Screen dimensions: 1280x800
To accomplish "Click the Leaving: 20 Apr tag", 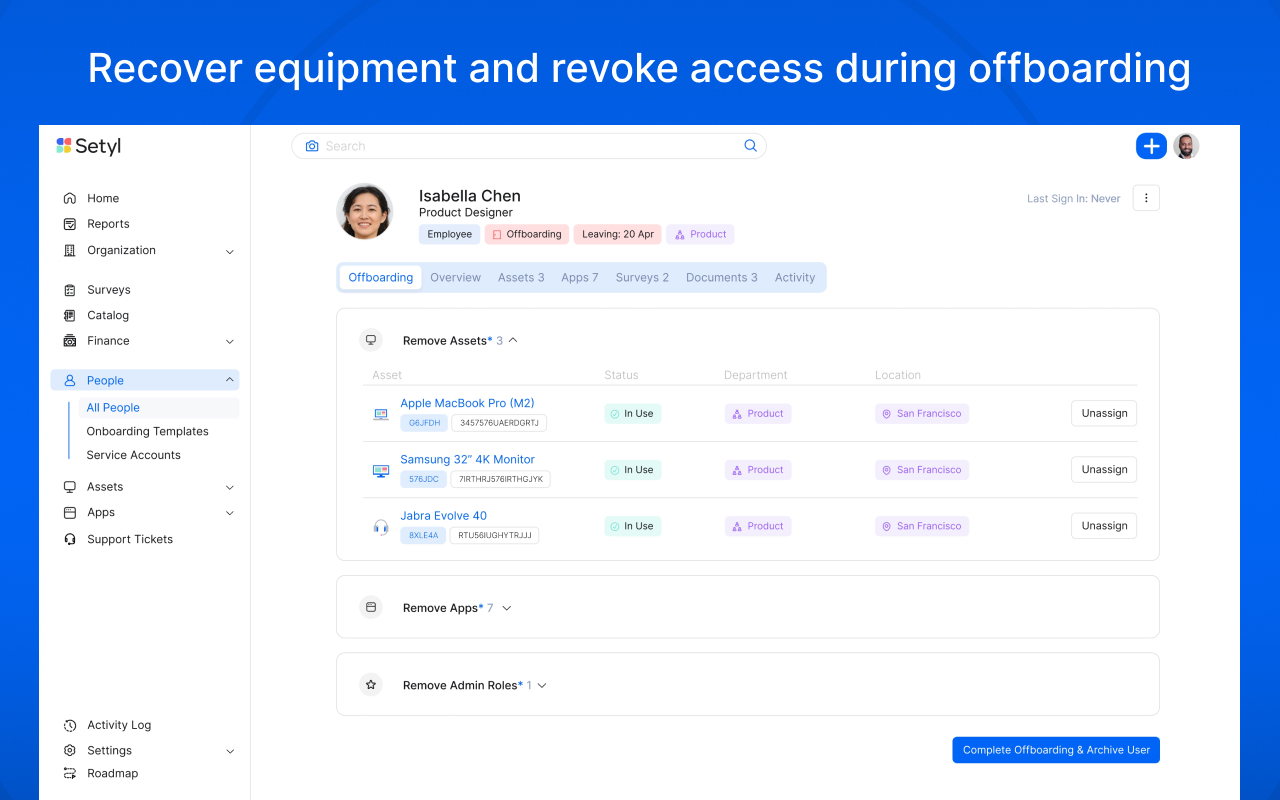I will pyautogui.click(x=617, y=234).
